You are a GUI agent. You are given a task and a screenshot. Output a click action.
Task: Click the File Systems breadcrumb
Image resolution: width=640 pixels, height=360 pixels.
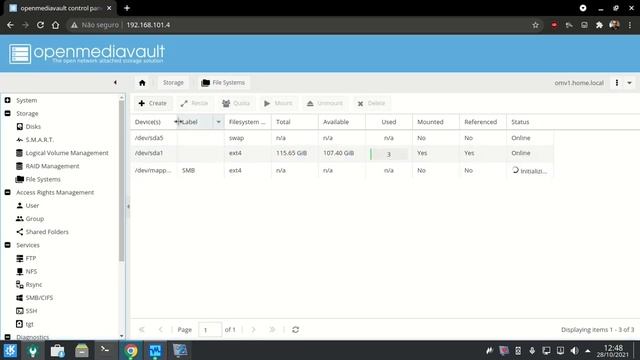[x=224, y=83]
